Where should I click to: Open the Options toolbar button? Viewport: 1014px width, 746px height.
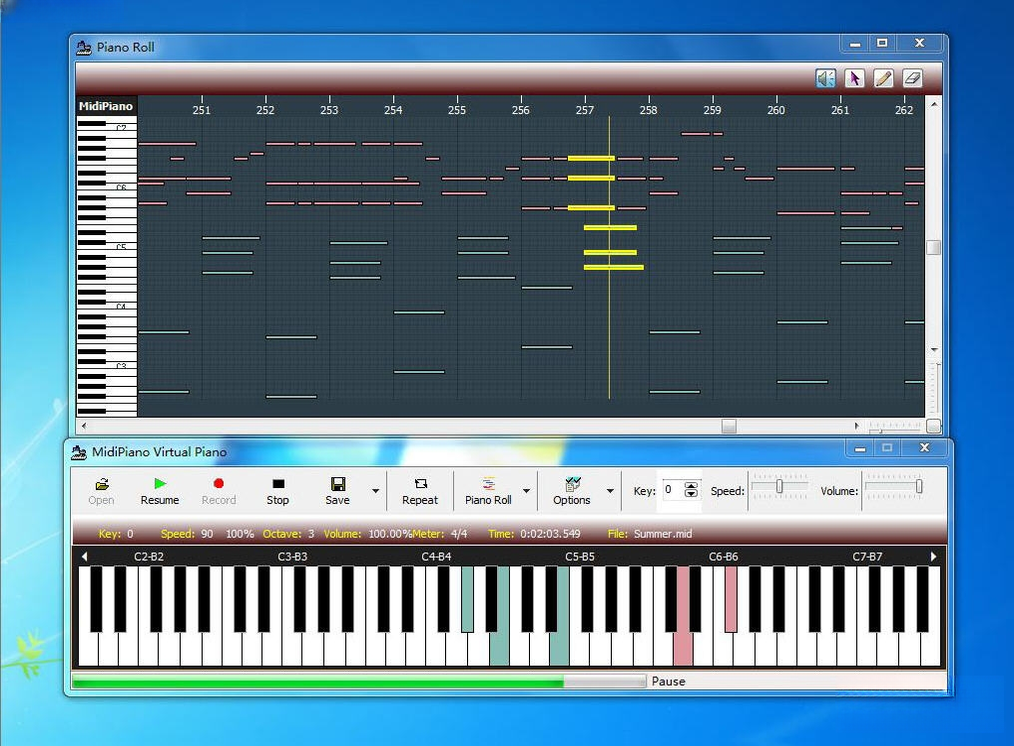[x=572, y=491]
